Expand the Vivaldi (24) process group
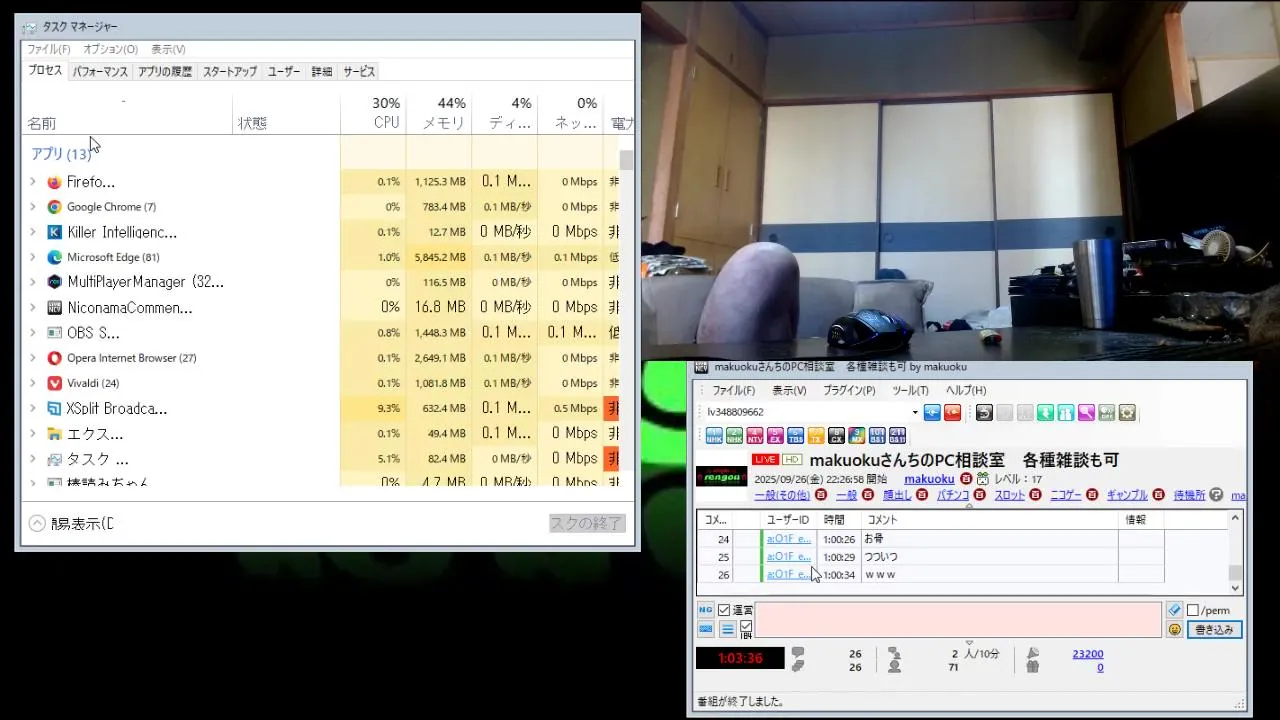The image size is (1280, 720). coord(32,383)
